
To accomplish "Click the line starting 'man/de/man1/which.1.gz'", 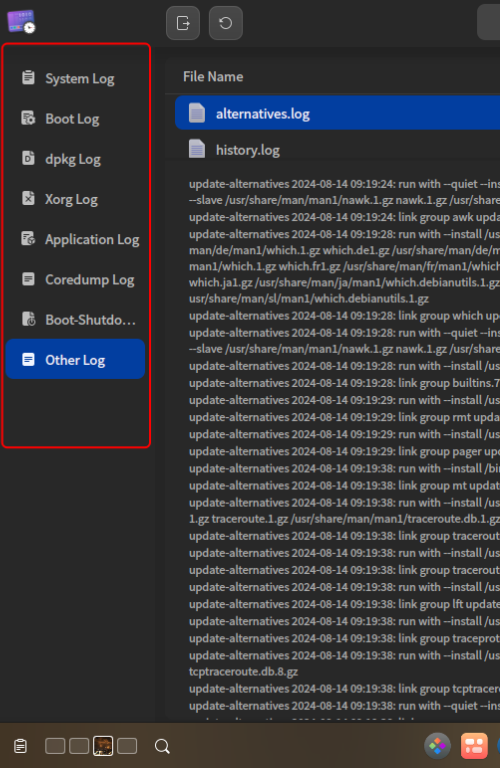I will [x=344, y=250].
